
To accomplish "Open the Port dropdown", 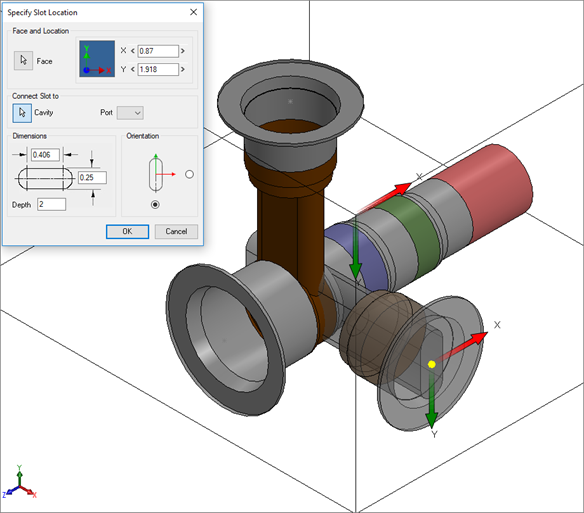I will [x=130, y=113].
